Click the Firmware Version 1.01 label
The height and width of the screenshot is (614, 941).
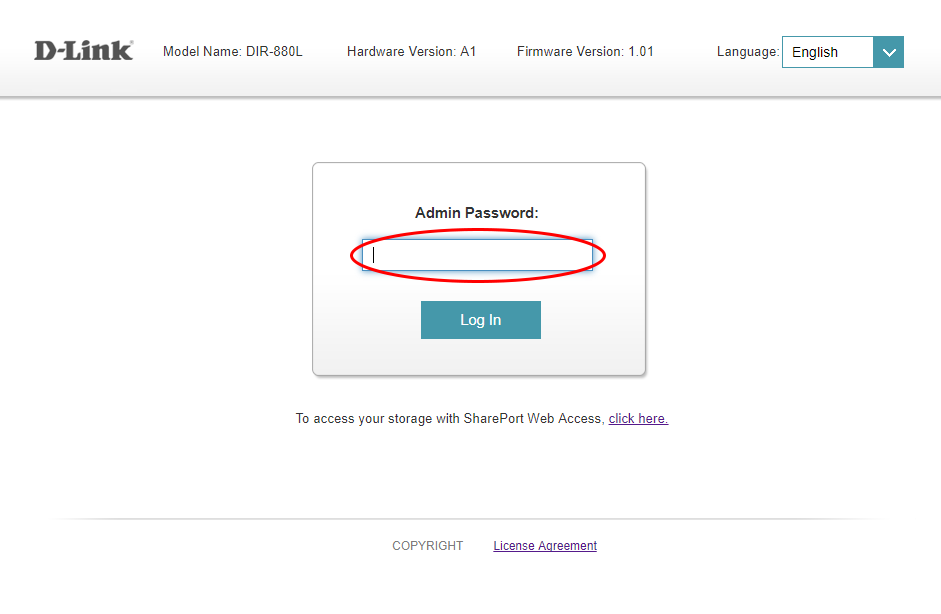click(x=585, y=52)
